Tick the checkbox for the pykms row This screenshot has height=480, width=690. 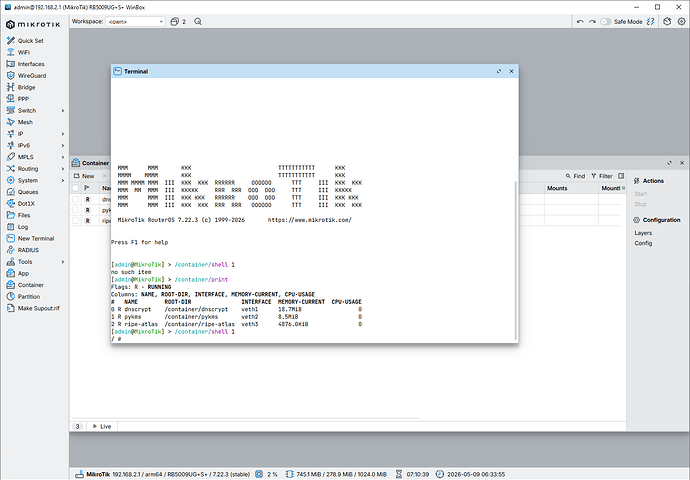pos(76,210)
